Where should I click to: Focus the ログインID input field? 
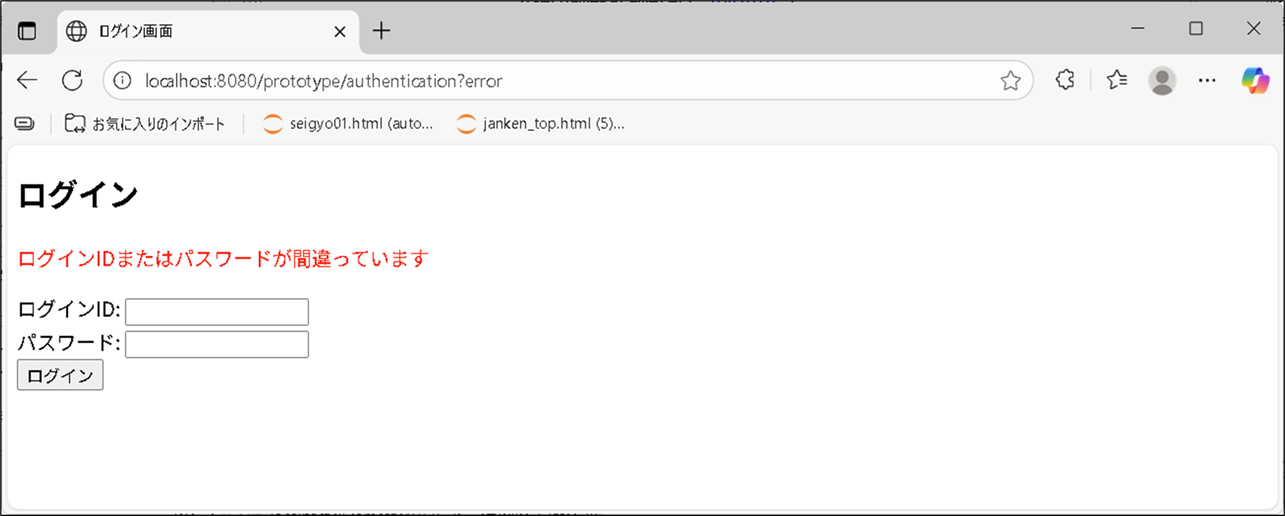point(217,312)
